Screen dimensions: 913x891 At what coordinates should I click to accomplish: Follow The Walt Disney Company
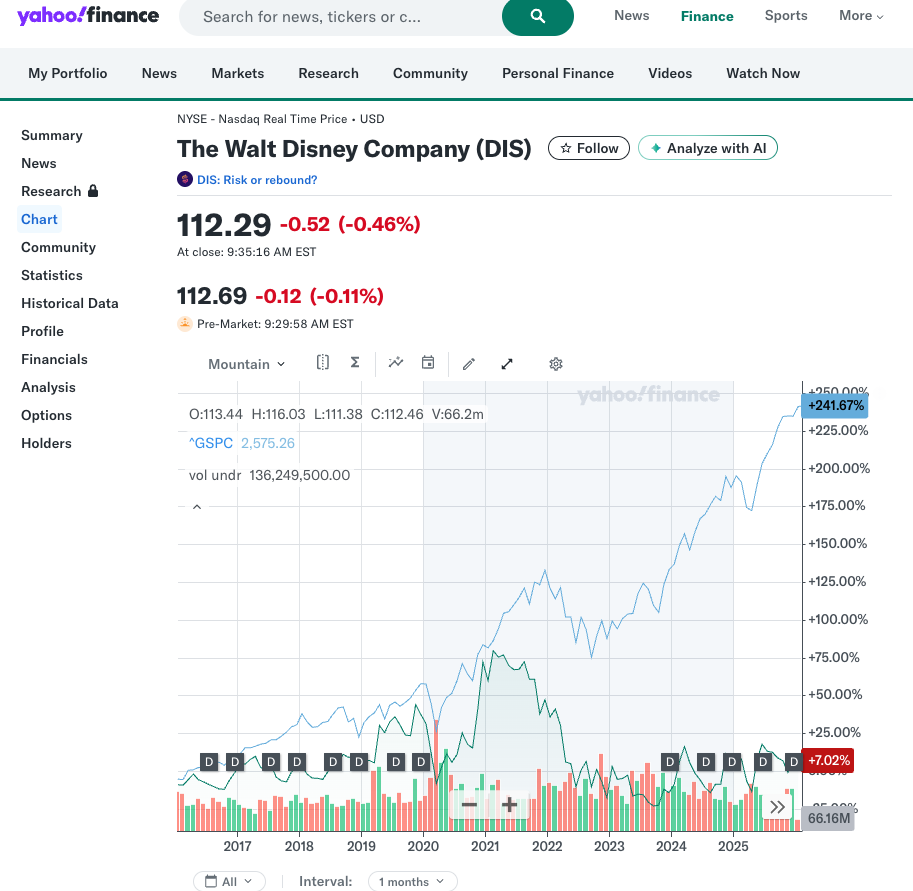[x=589, y=148]
